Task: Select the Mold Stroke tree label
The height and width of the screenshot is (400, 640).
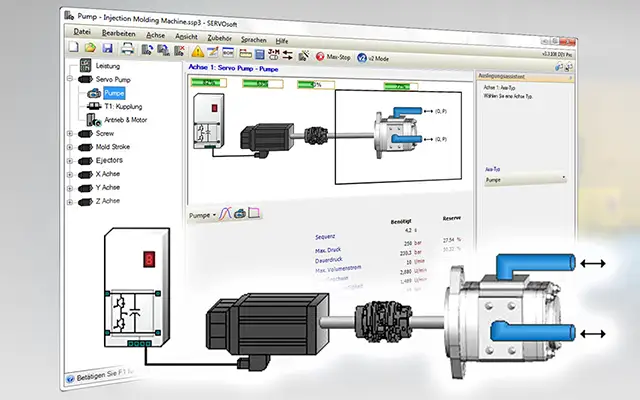Action: pos(113,147)
